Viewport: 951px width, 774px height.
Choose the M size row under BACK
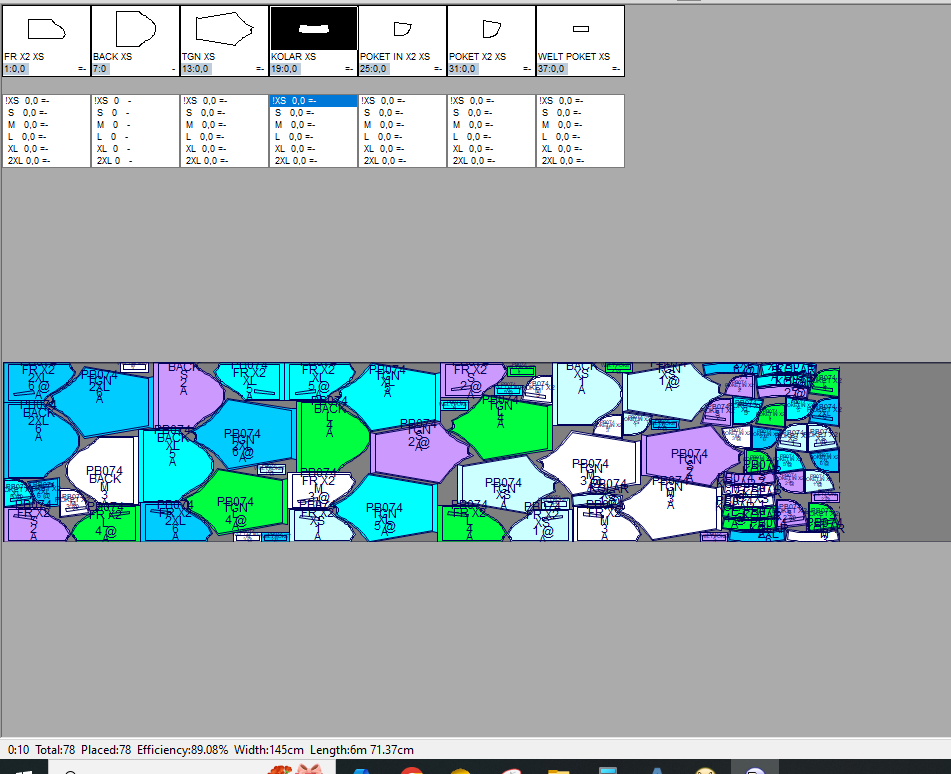[135, 125]
